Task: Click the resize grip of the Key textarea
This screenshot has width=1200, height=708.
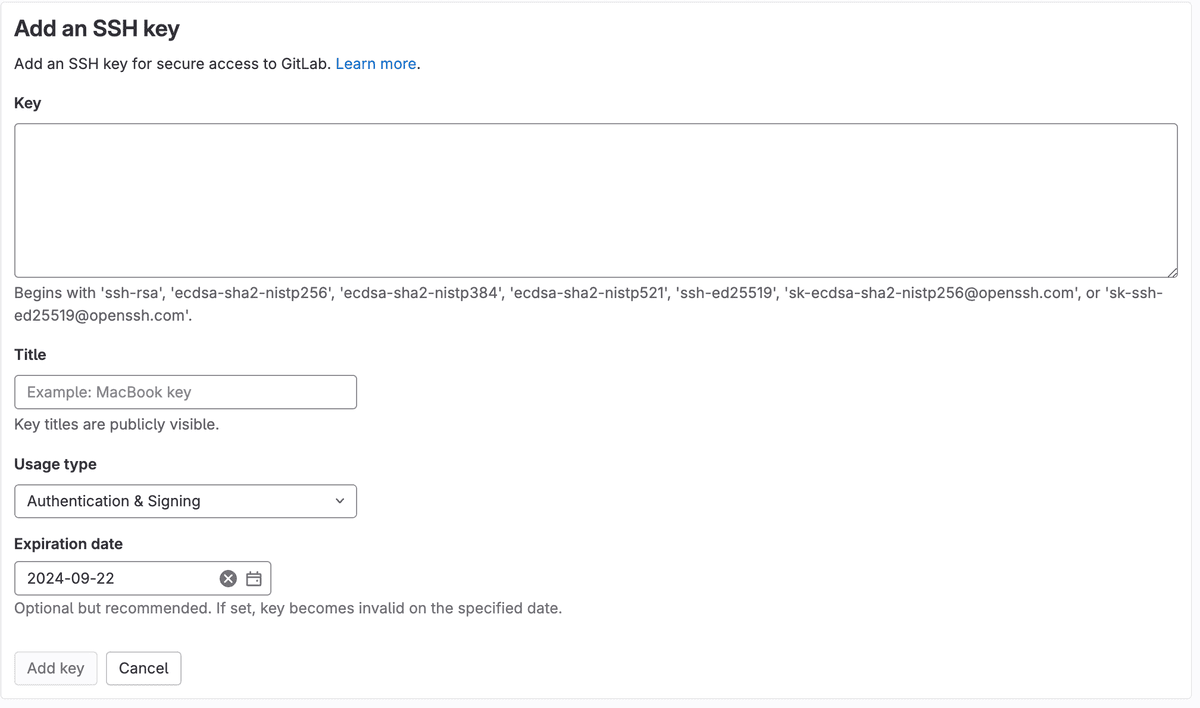Action: tap(1173, 273)
